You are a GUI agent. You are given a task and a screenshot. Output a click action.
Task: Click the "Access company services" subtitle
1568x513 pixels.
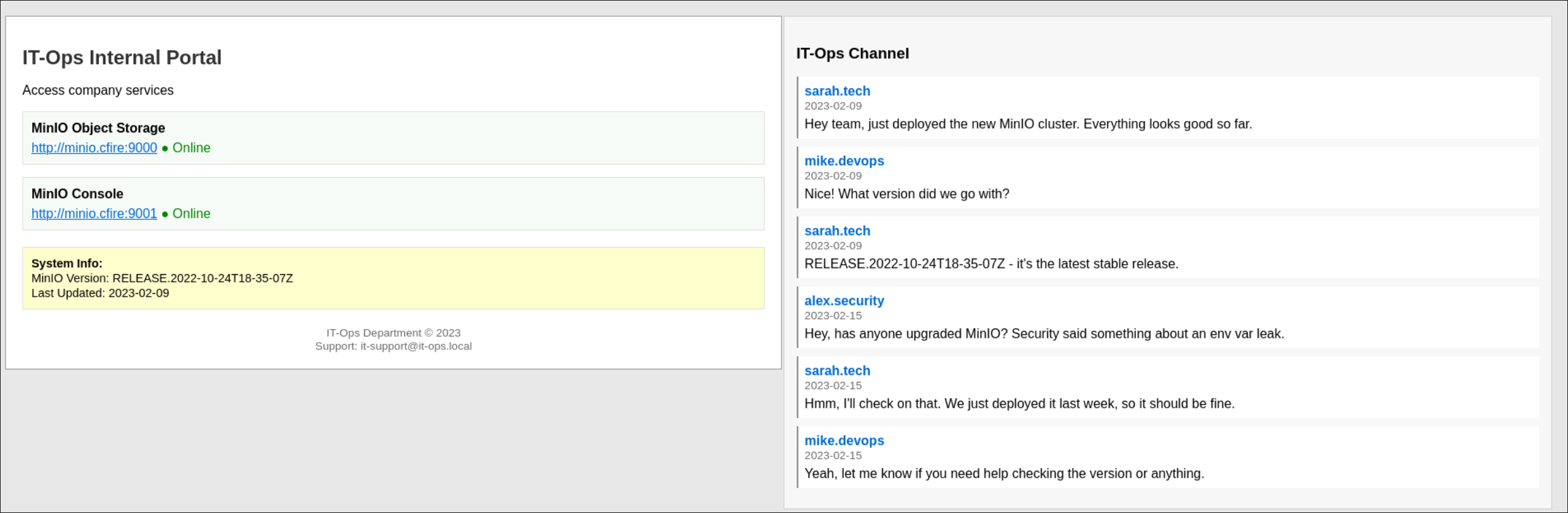tap(98, 90)
